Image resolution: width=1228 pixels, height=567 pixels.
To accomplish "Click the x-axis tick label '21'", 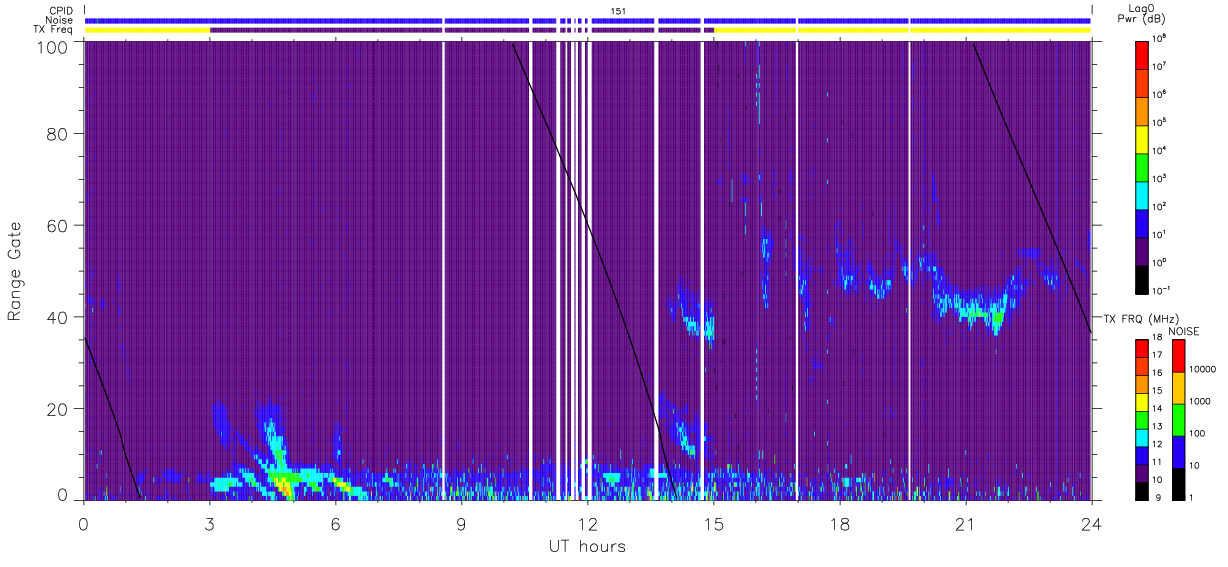I will 966,523.
